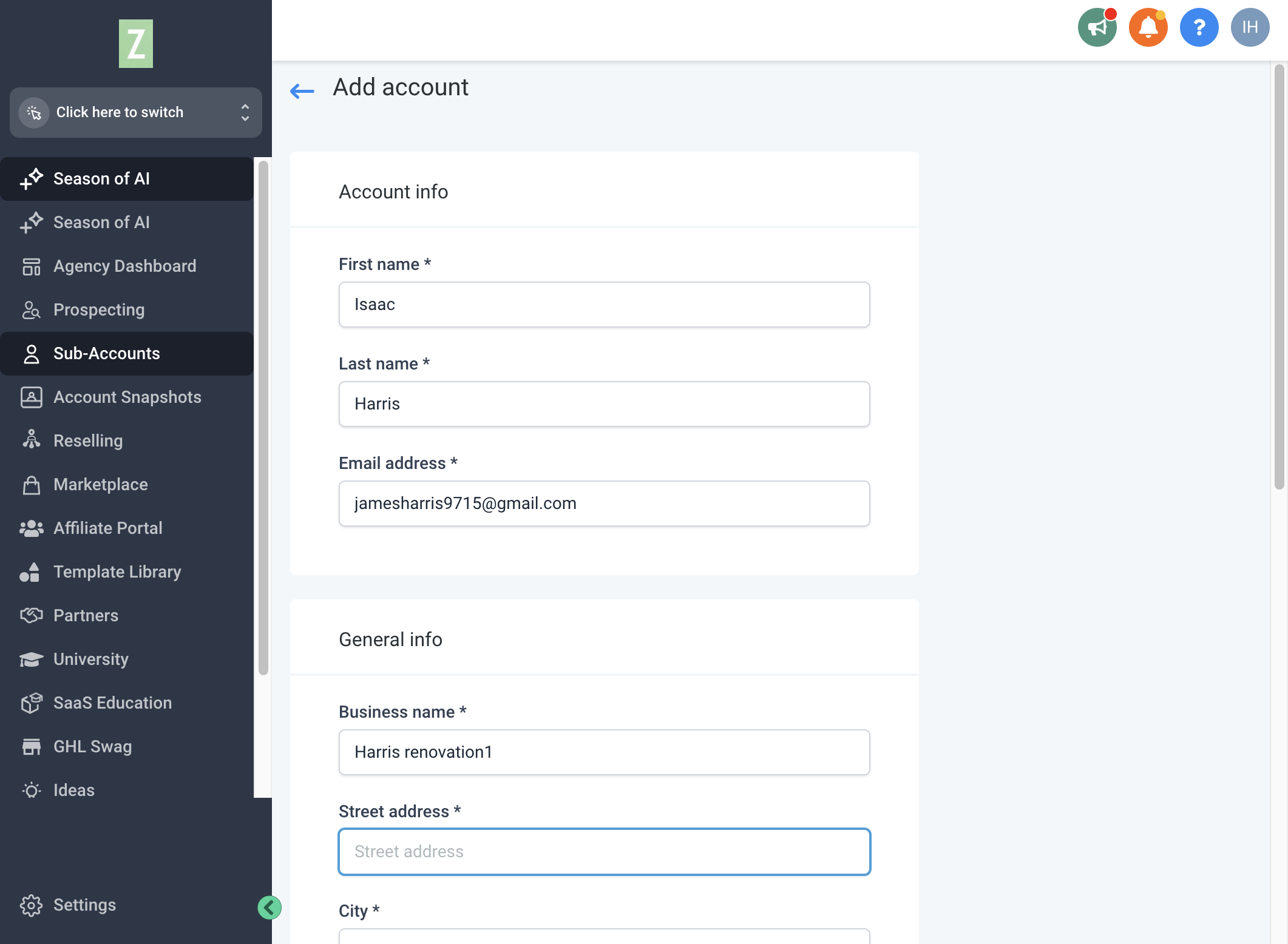Click the sidebar menu scrollbar

263,417
